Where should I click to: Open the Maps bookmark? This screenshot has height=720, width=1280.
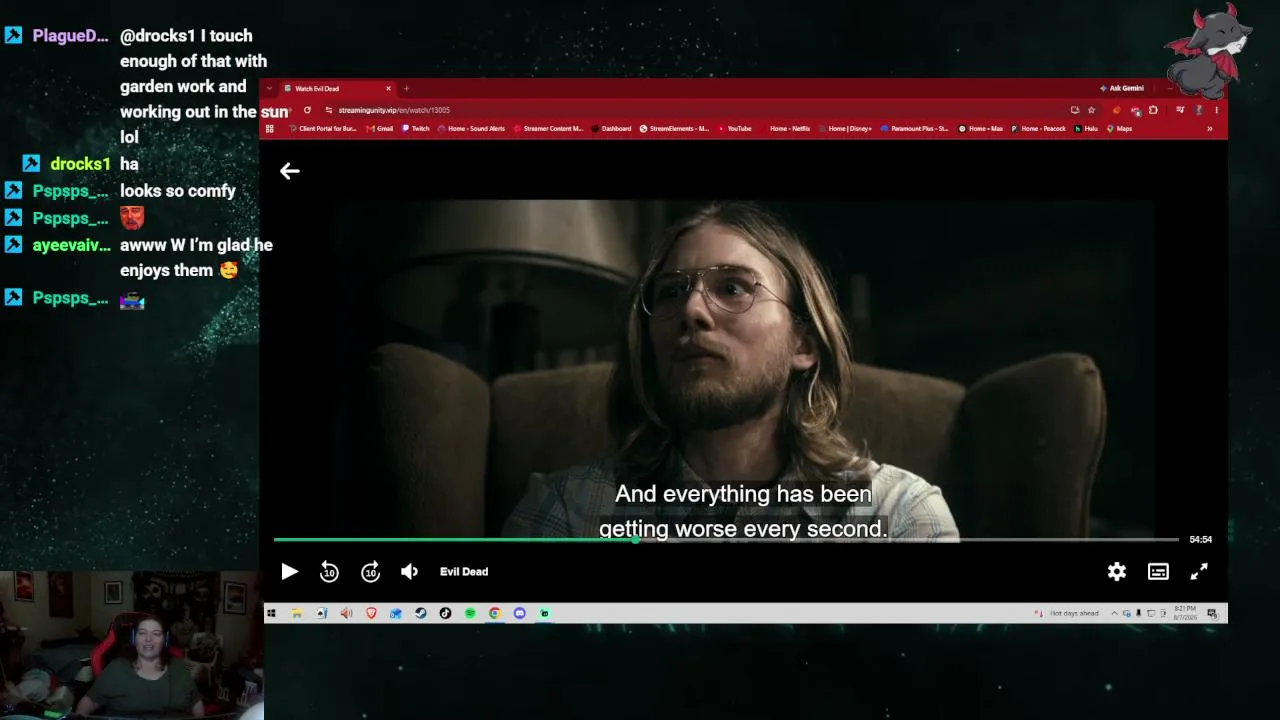pyautogui.click(x=1119, y=129)
